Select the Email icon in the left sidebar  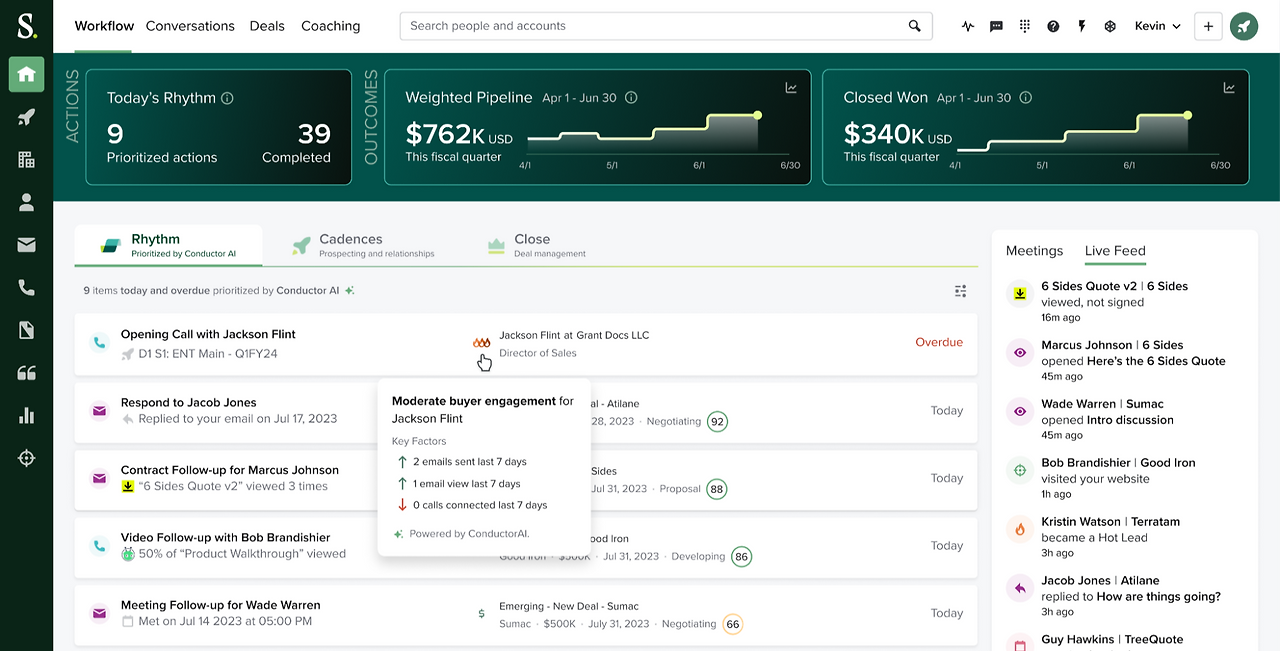click(x=26, y=244)
